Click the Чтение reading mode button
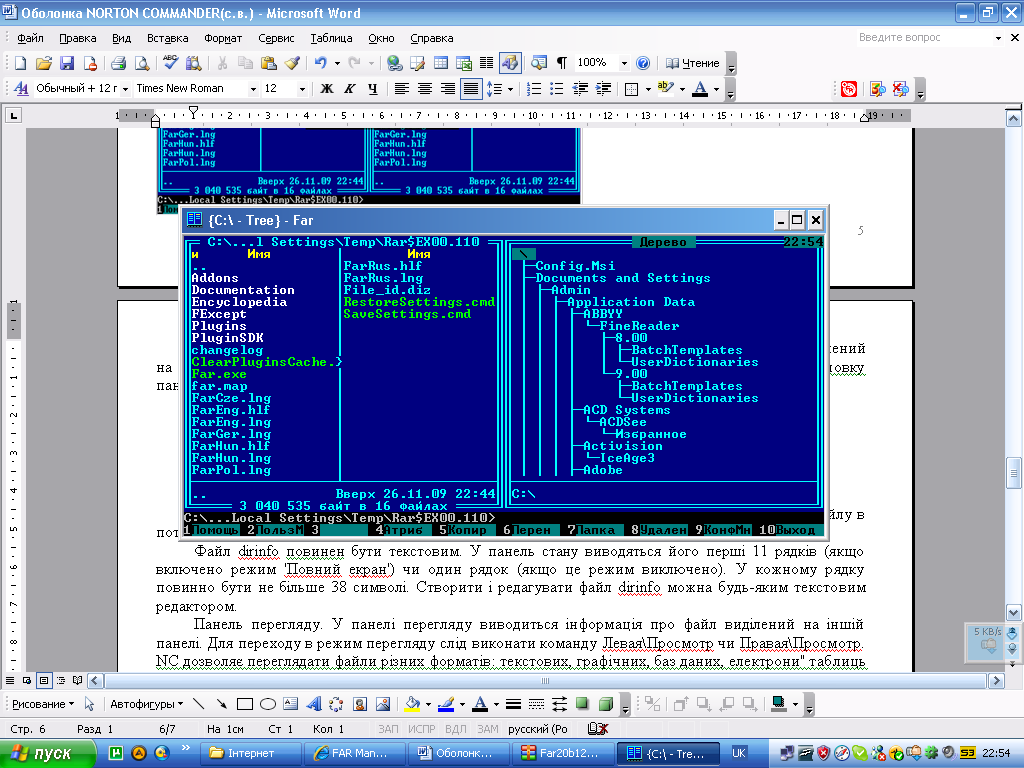The image size is (1024, 768). 693,63
